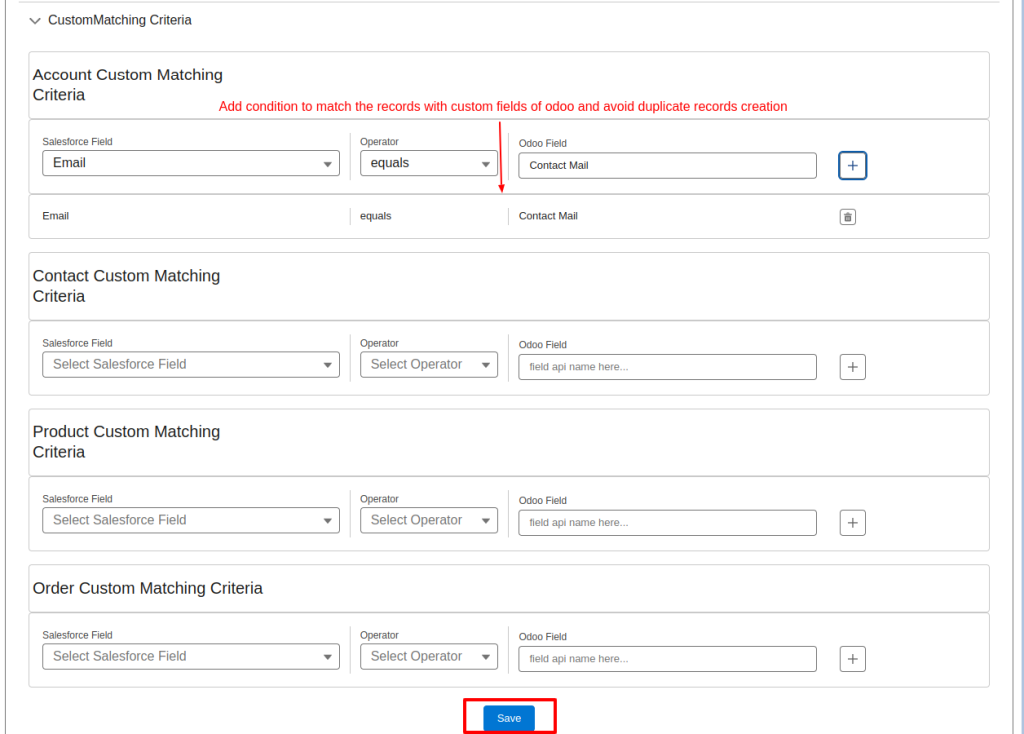Open Contact criteria Select Operator dropdown
The width and height of the screenshot is (1024, 734).
click(428, 364)
